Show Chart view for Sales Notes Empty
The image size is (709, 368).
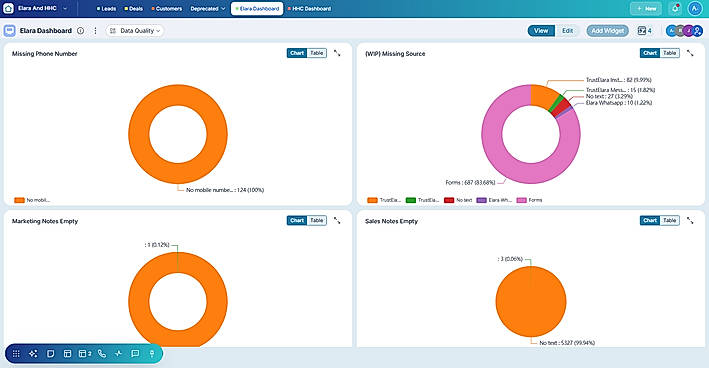pyautogui.click(x=650, y=220)
